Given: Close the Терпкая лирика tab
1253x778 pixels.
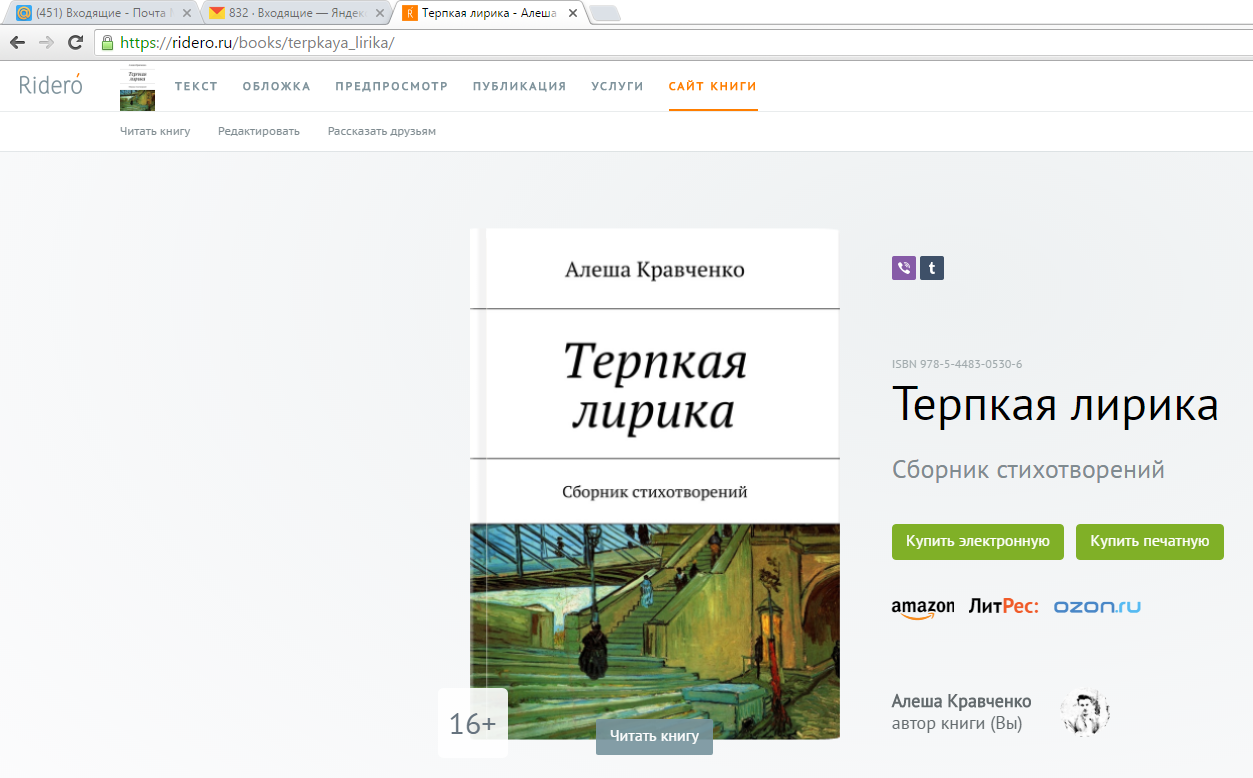Looking at the screenshot, I should click(x=572, y=13).
